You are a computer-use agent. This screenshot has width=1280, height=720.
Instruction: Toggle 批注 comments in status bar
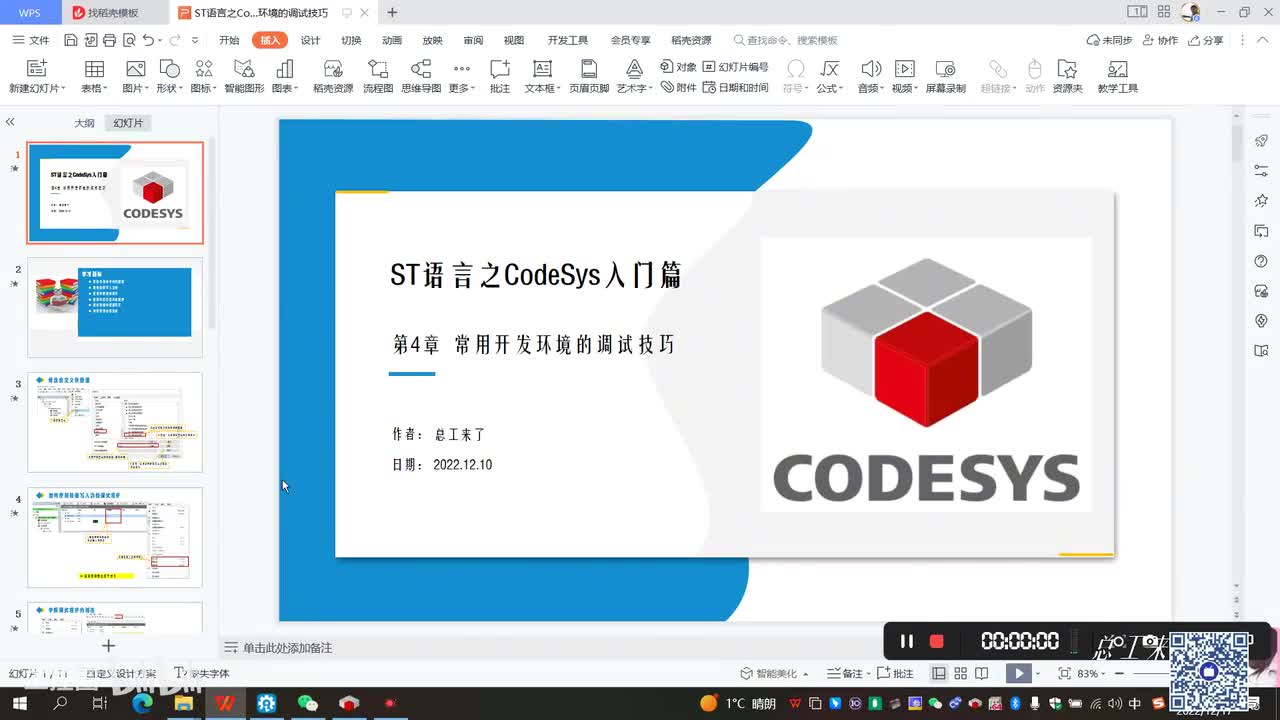[895, 673]
